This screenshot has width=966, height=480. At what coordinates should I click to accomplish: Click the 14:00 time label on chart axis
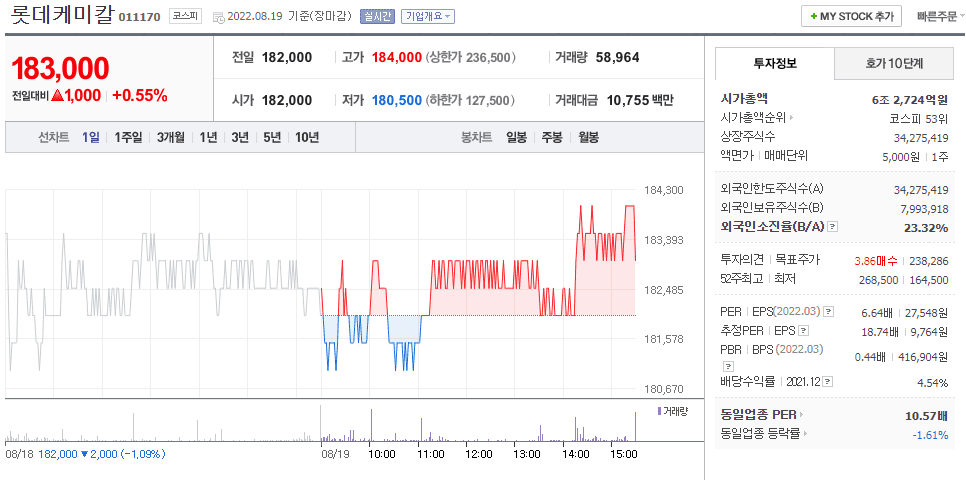click(x=575, y=454)
